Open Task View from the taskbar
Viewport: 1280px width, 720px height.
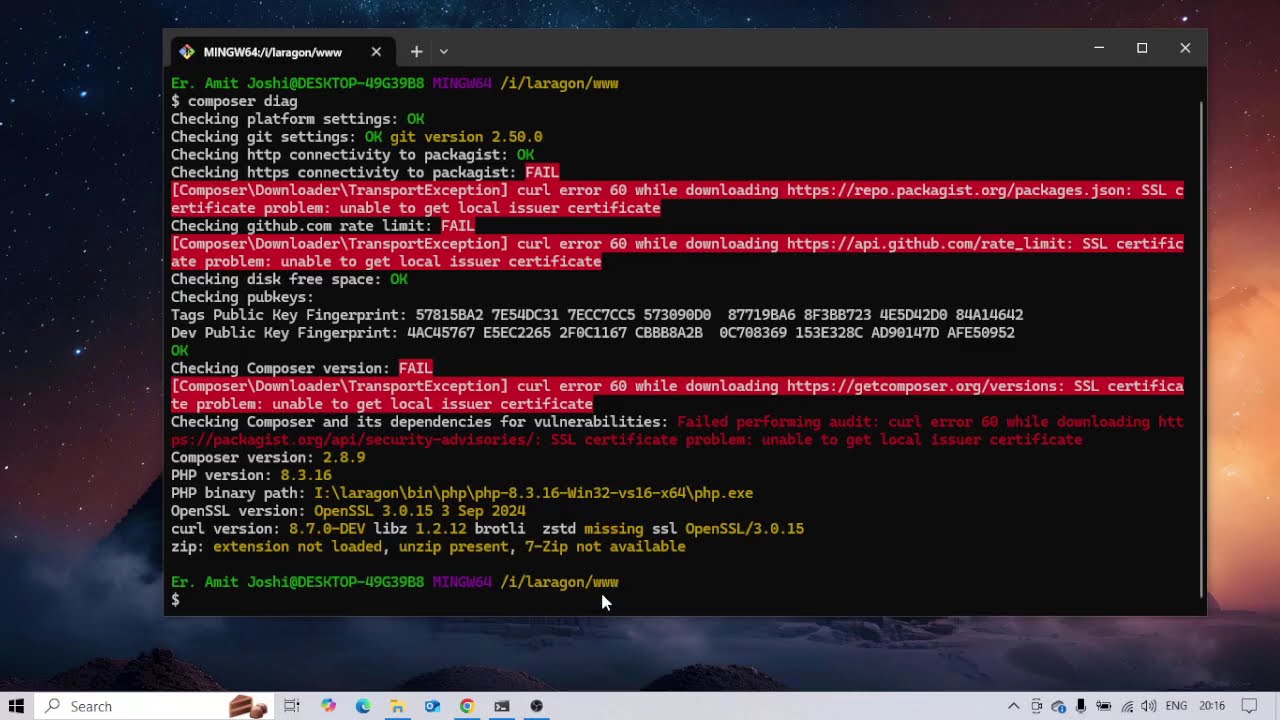292,706
